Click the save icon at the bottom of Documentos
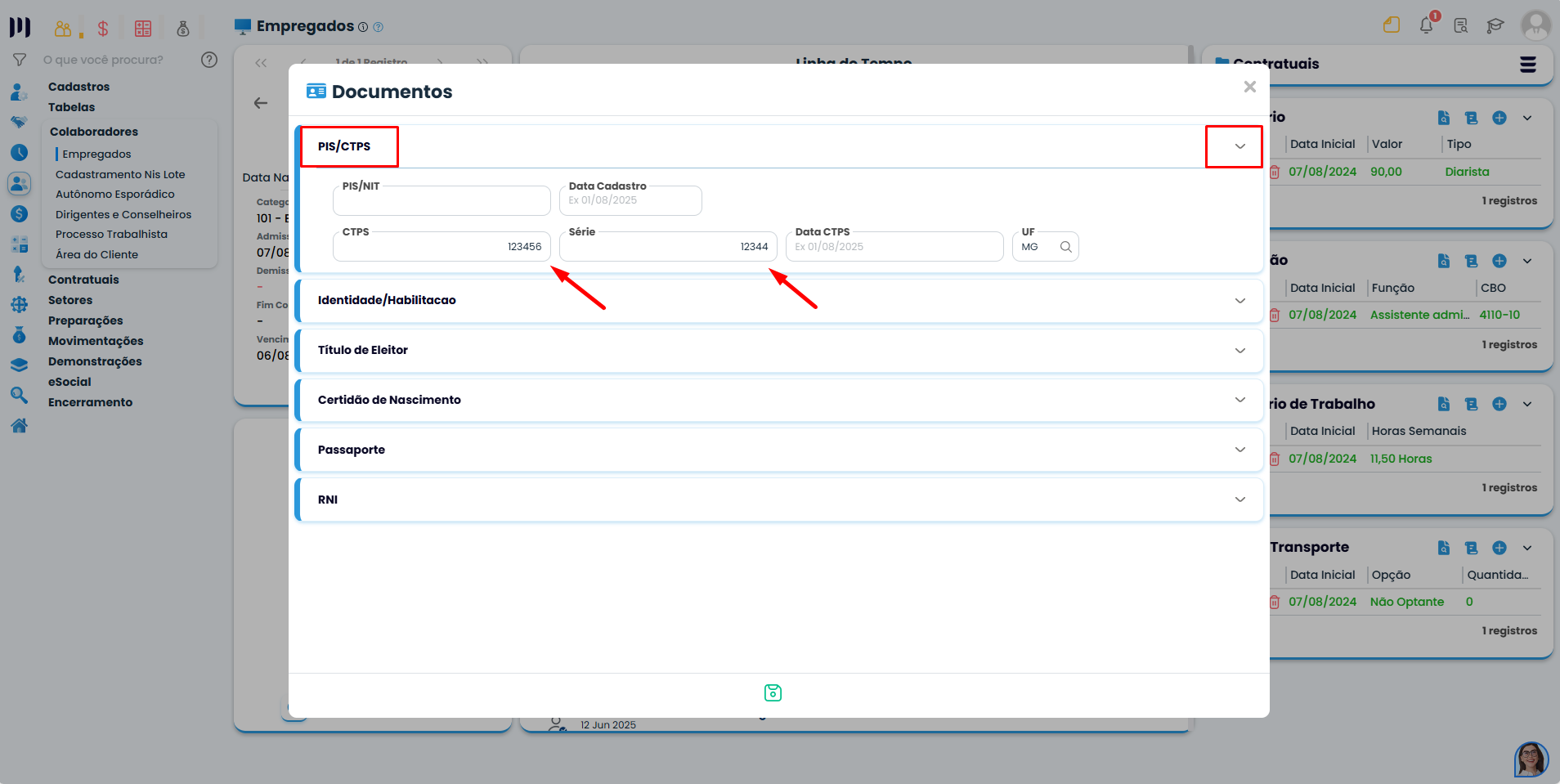The width and height of the screenshot is (1560, 784). [x=773, y=693]
